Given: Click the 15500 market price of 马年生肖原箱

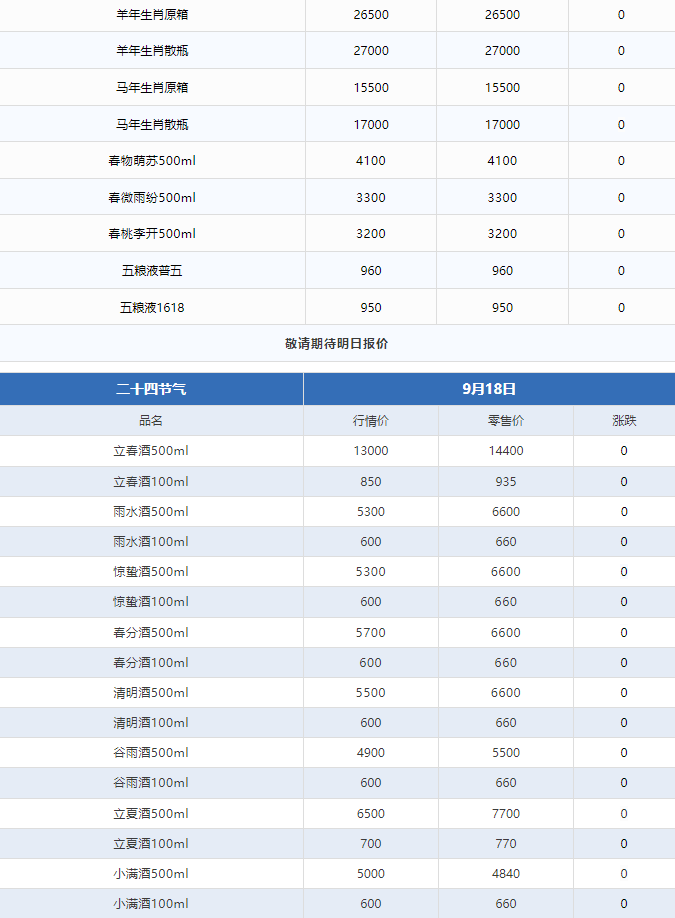Looking at the screenshot, I should pyautogui.click(x=371, y=88).
